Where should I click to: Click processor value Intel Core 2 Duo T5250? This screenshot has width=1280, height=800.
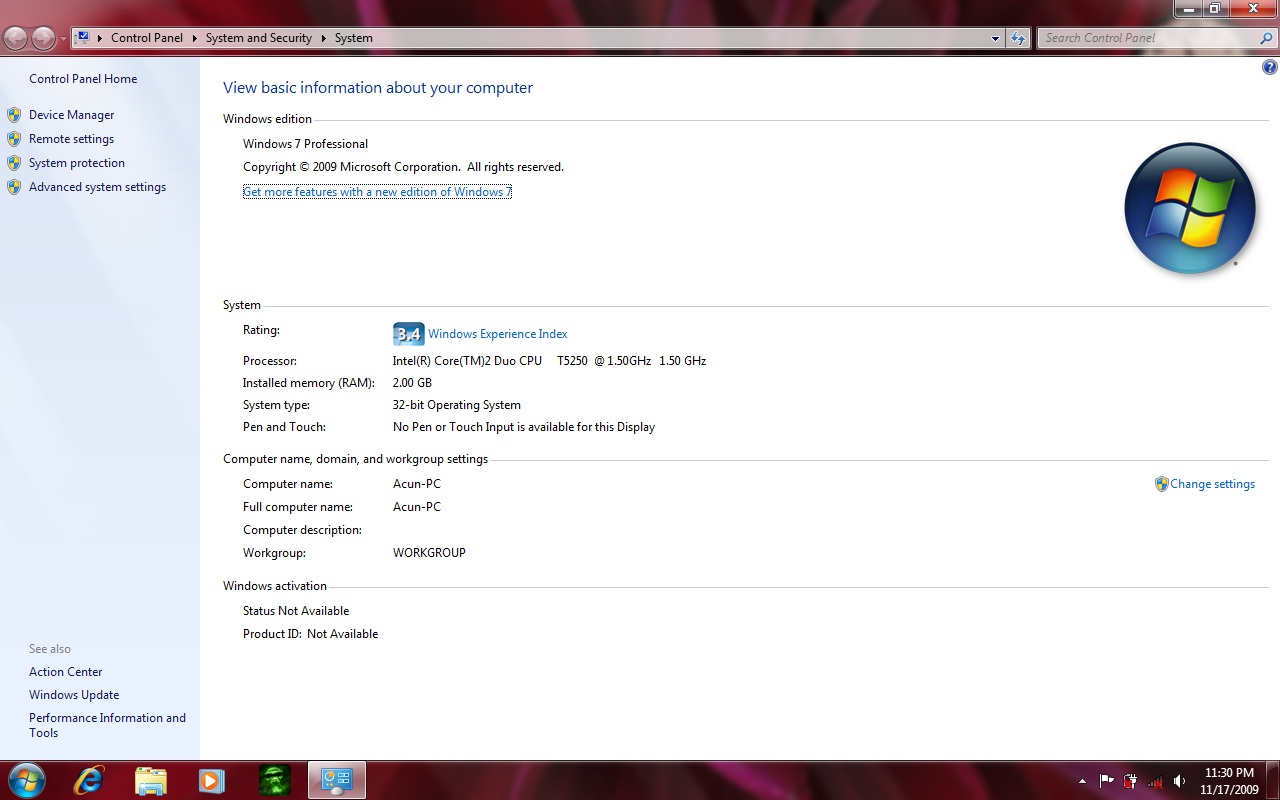click(x=549, y=361)
